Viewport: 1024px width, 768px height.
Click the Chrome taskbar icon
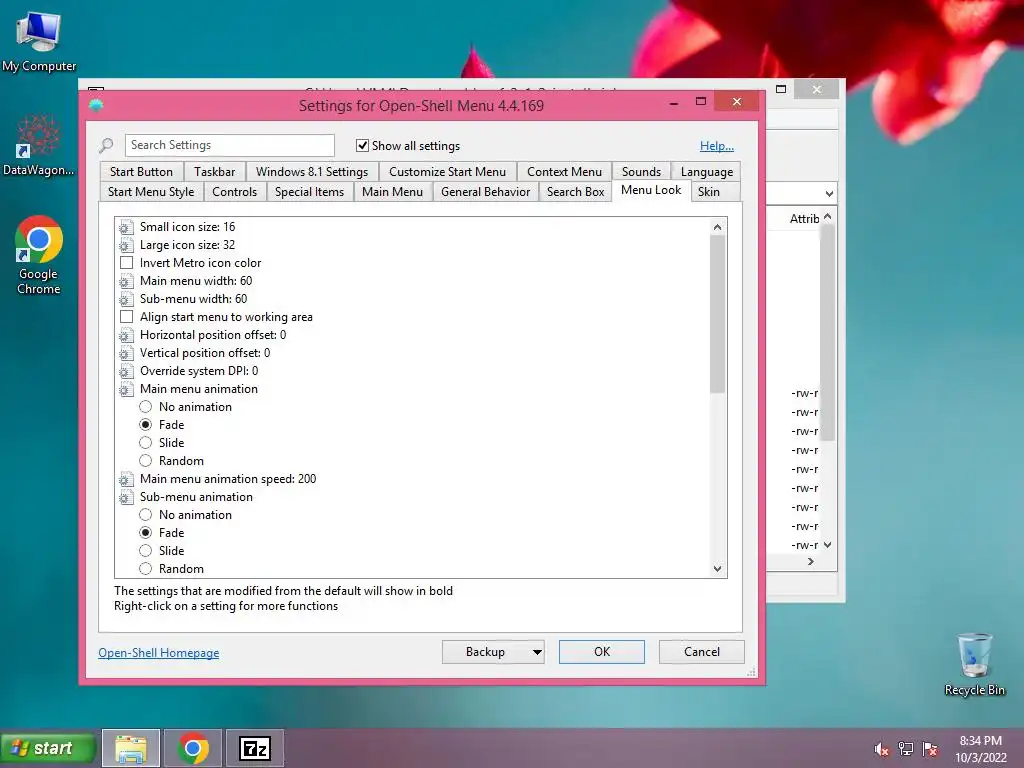[193, 748]
